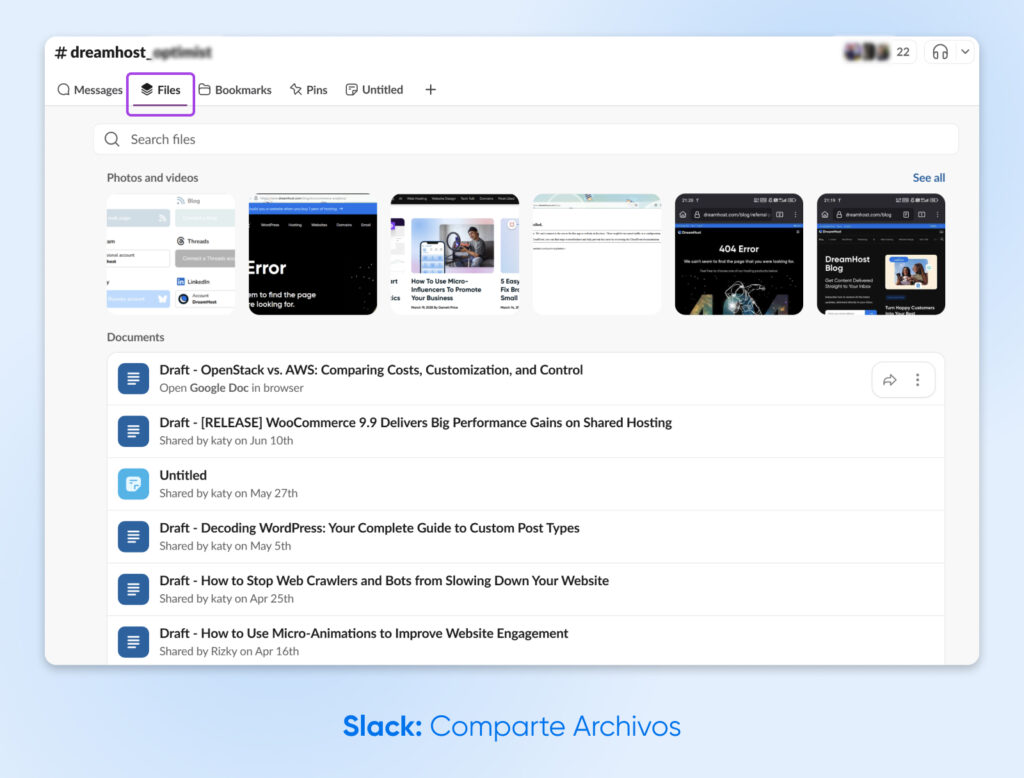Viewport: 1024px width, 778px height.
Task: Switch to the Messages tab
Action: (89, 89)
